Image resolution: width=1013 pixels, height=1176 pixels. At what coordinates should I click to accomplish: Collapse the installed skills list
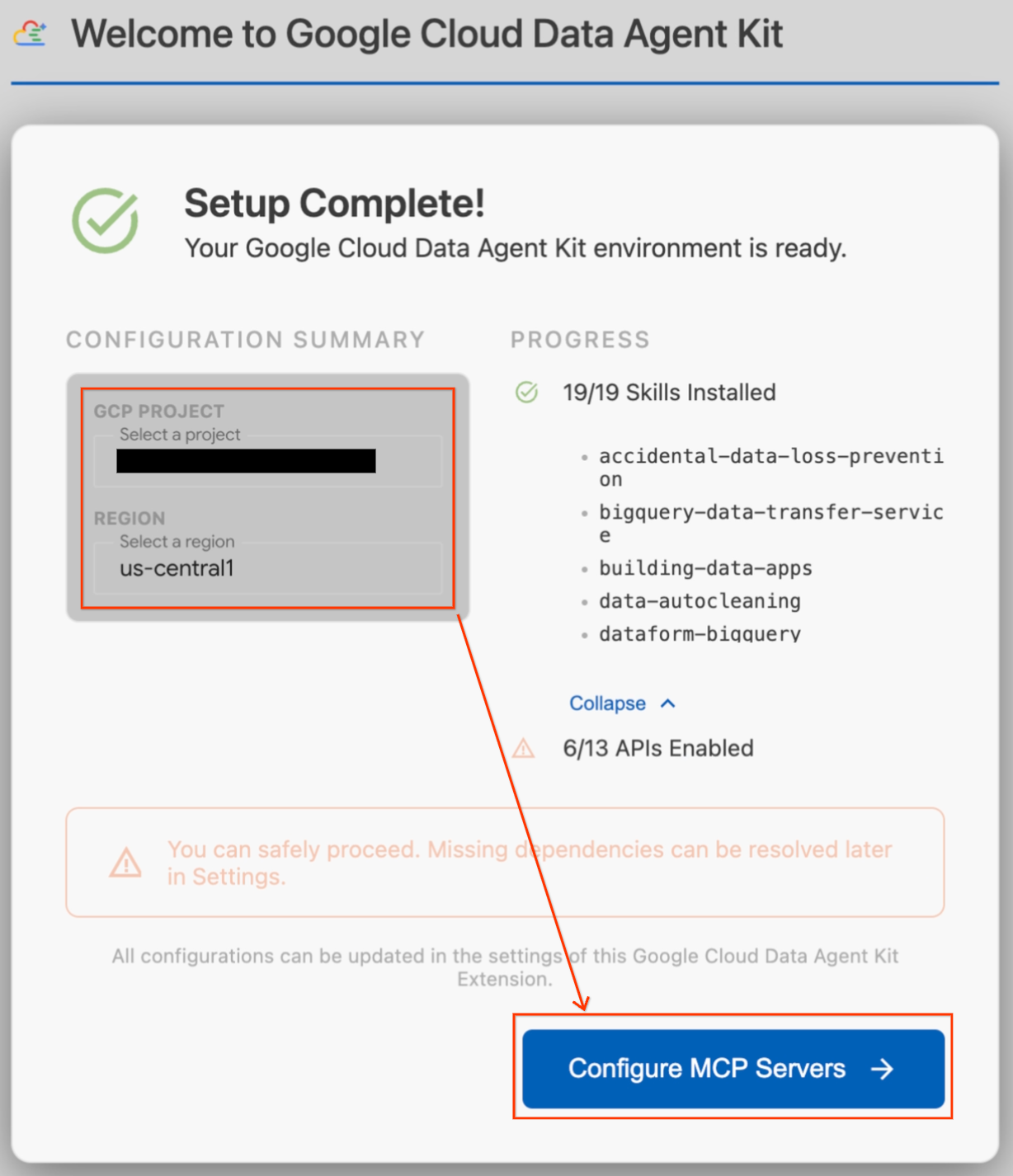point(623,703)
